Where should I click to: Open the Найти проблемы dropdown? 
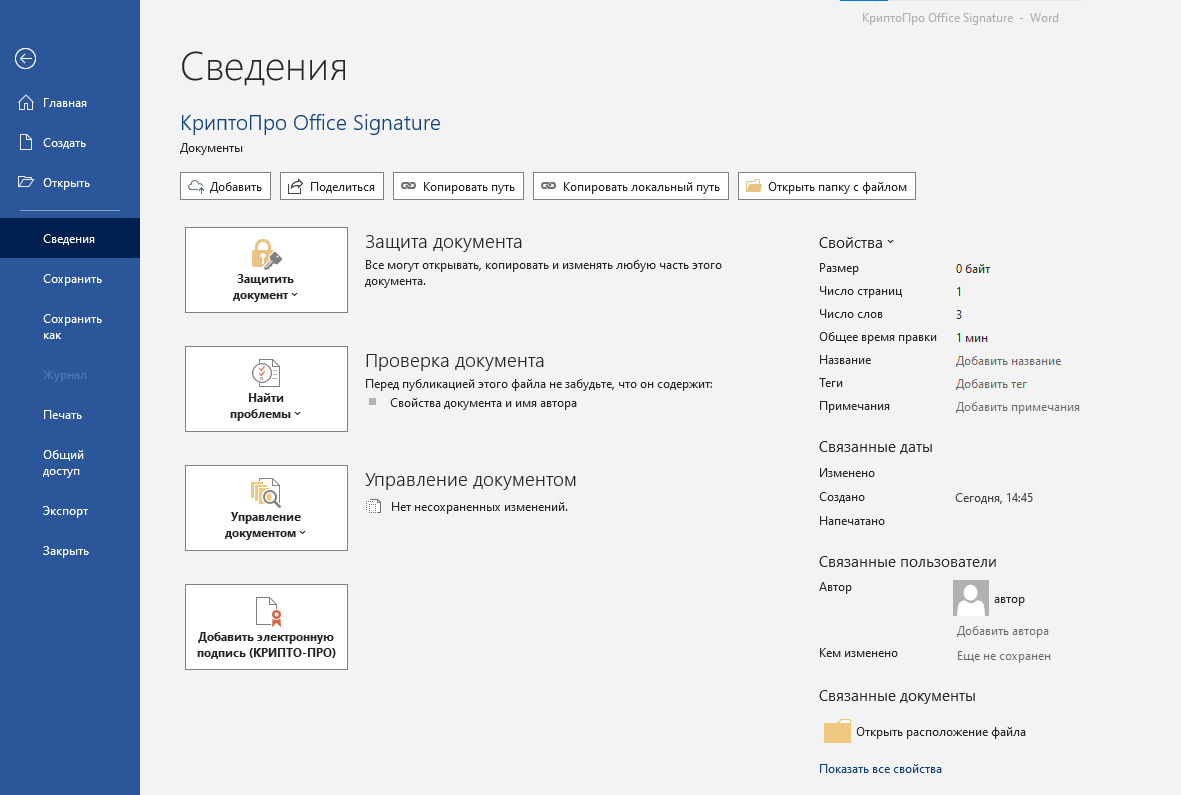coord(266,389)
